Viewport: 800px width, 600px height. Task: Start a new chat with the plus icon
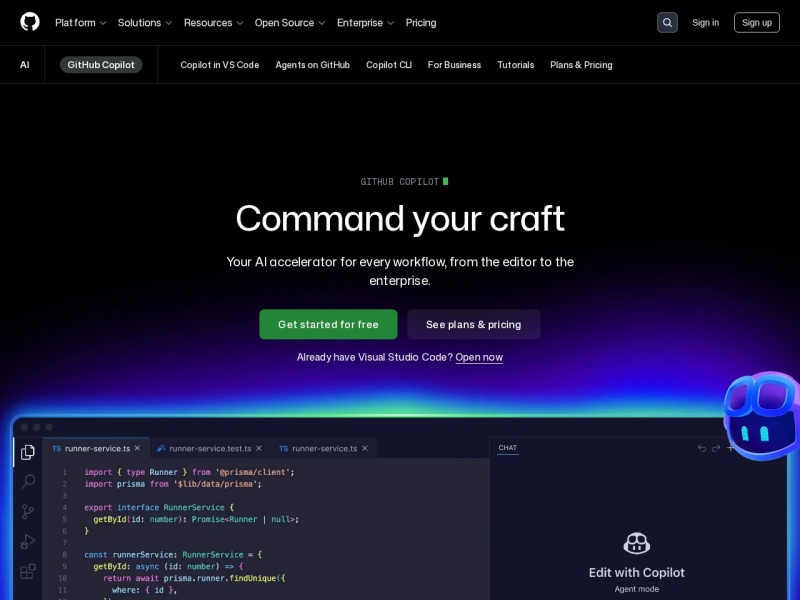730,448
